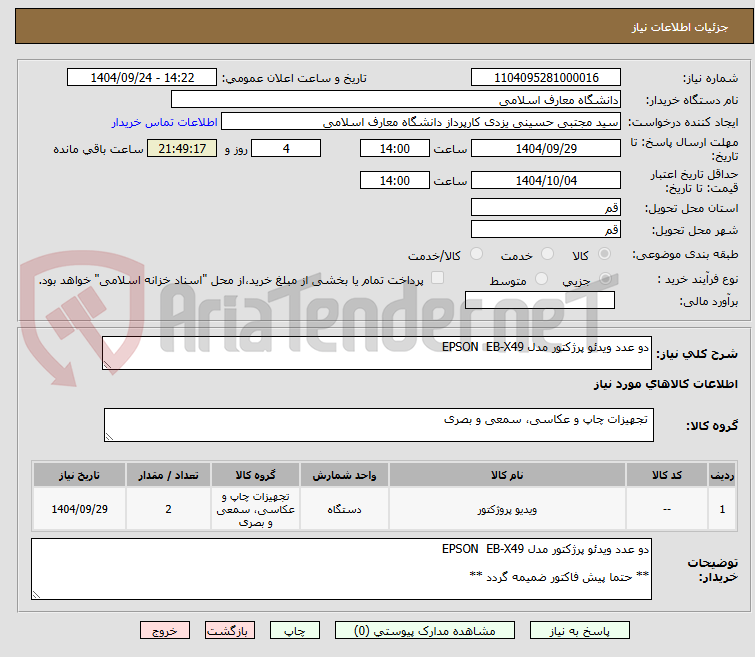Select the جزیی purchase type radio
Viewport: 755px width, 657px height.
605,278
